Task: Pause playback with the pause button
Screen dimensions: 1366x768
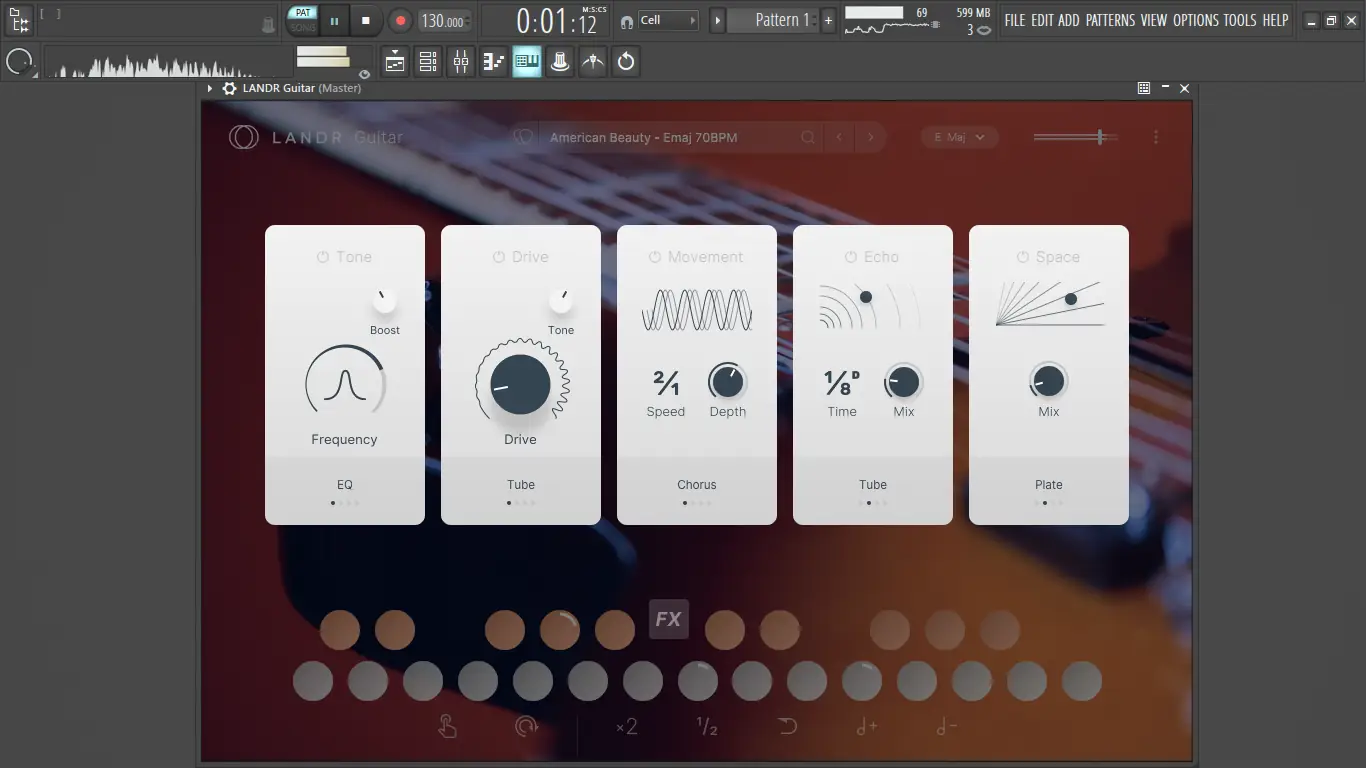Action: tap(334, 20)
